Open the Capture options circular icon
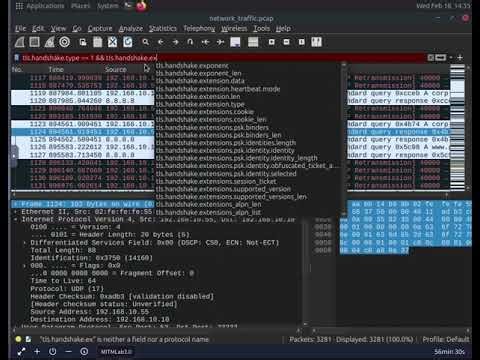Screen dimensions: 480x360 click(x=65, y=42)
